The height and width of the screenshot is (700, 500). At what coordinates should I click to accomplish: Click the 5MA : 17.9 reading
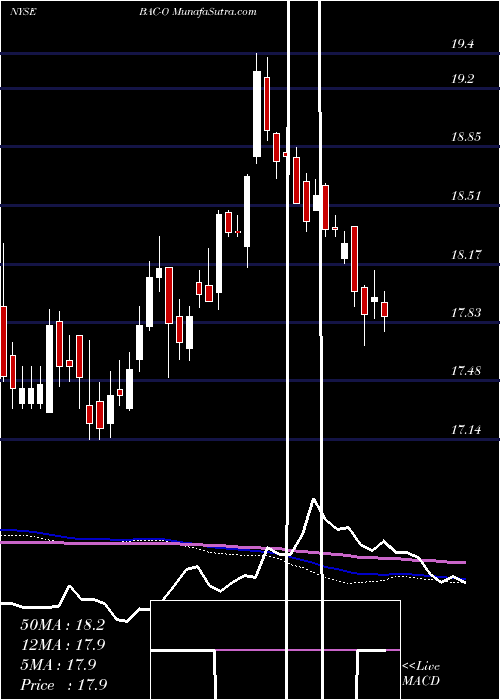[58, 665]
